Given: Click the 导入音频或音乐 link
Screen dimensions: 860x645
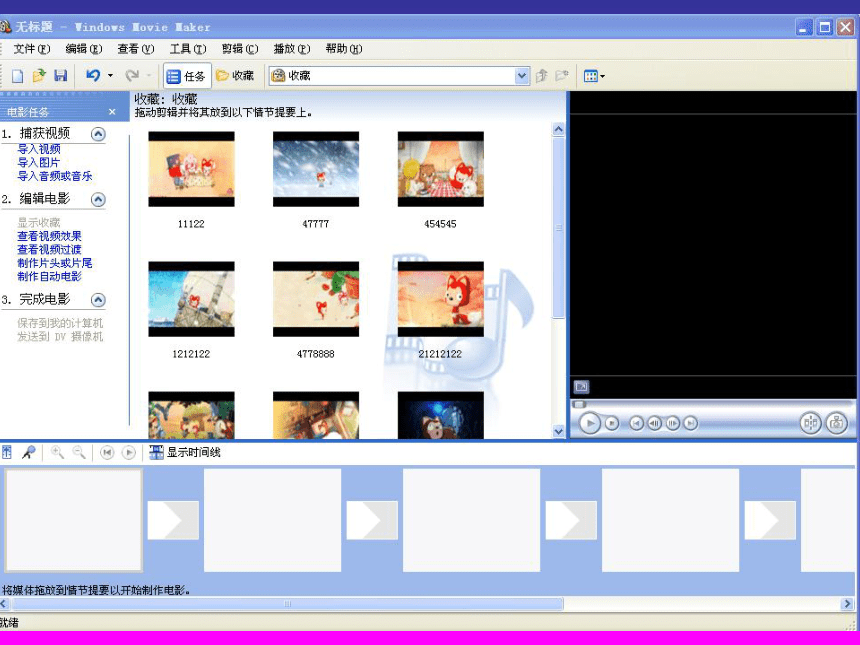Looking at the screenshot, I should point(55,176).
